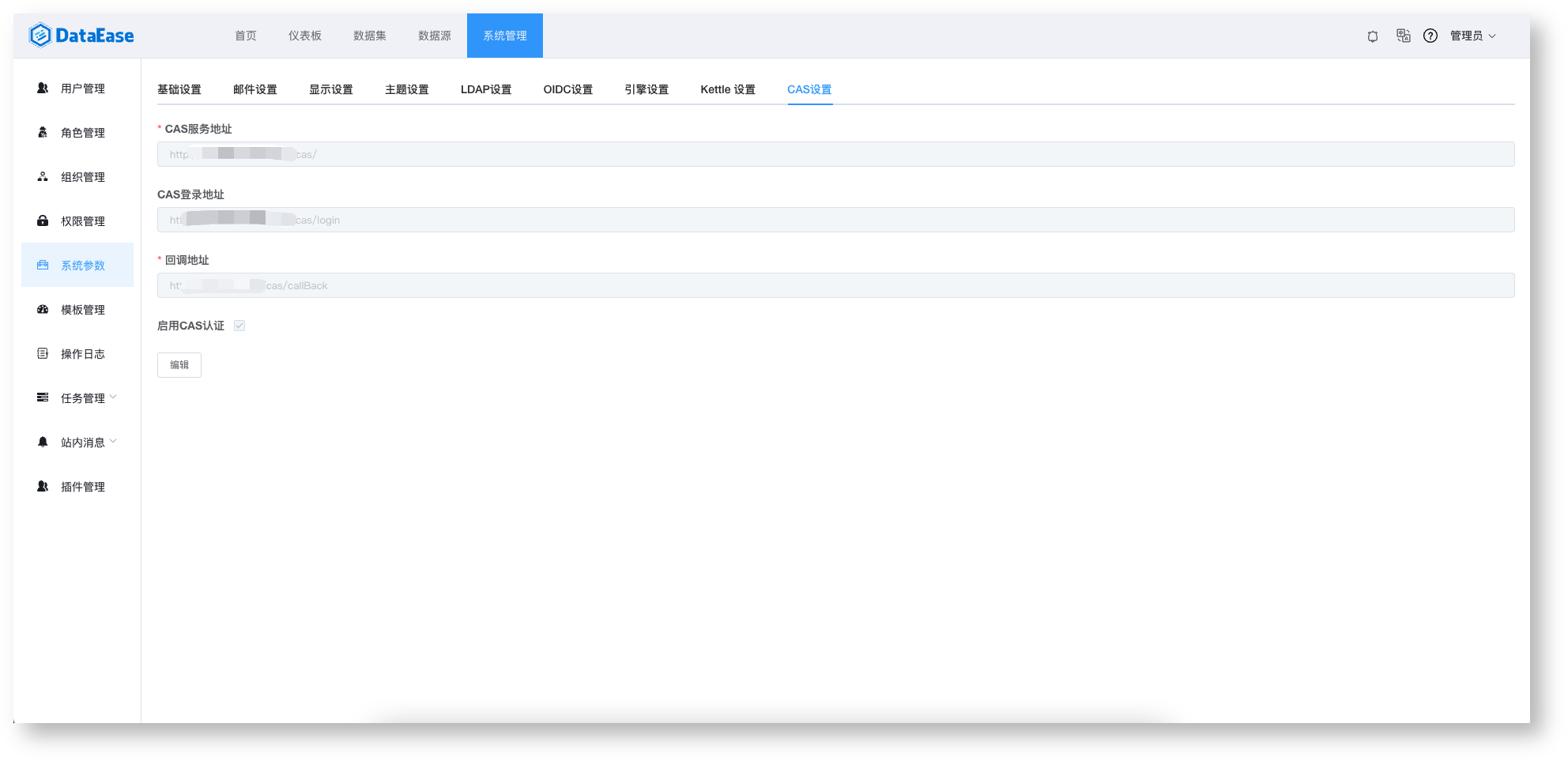Click the 回调地址 input field
This screenshot has height=761, width=1568.
836,285
